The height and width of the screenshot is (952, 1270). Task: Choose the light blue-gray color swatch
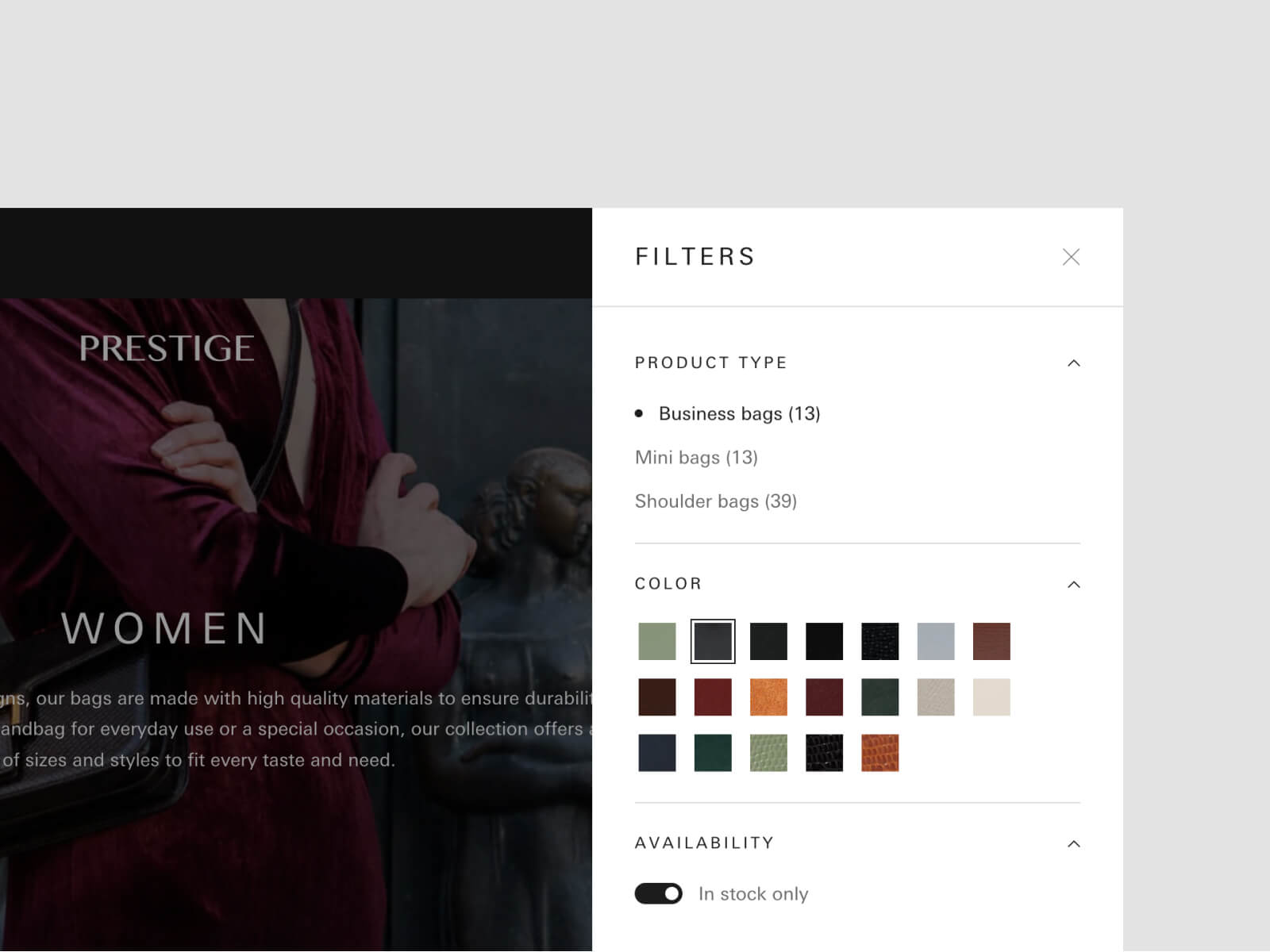click(936, 642)
